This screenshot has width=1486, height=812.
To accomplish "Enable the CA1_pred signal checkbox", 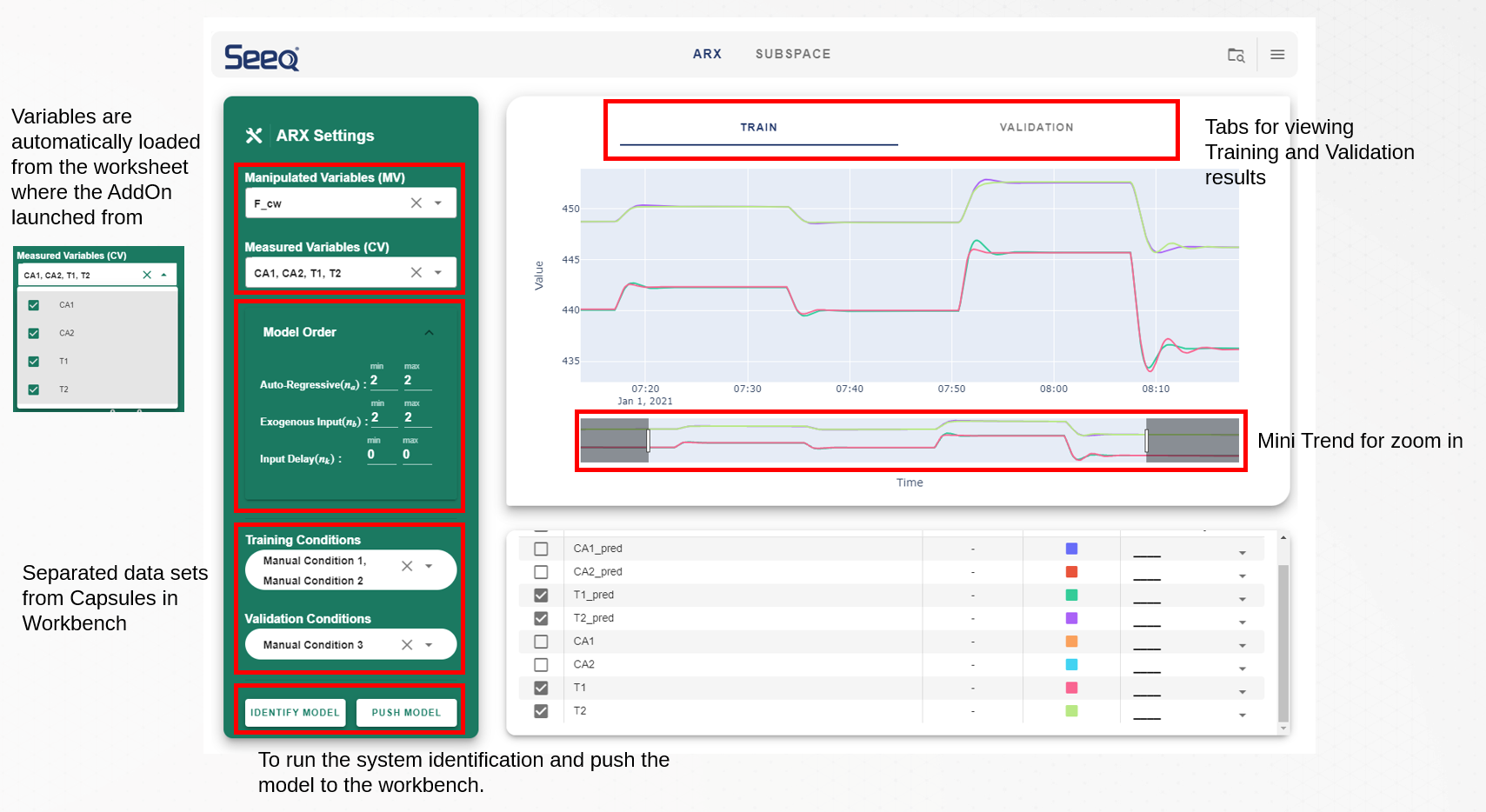I will click(x=541, y=549).
